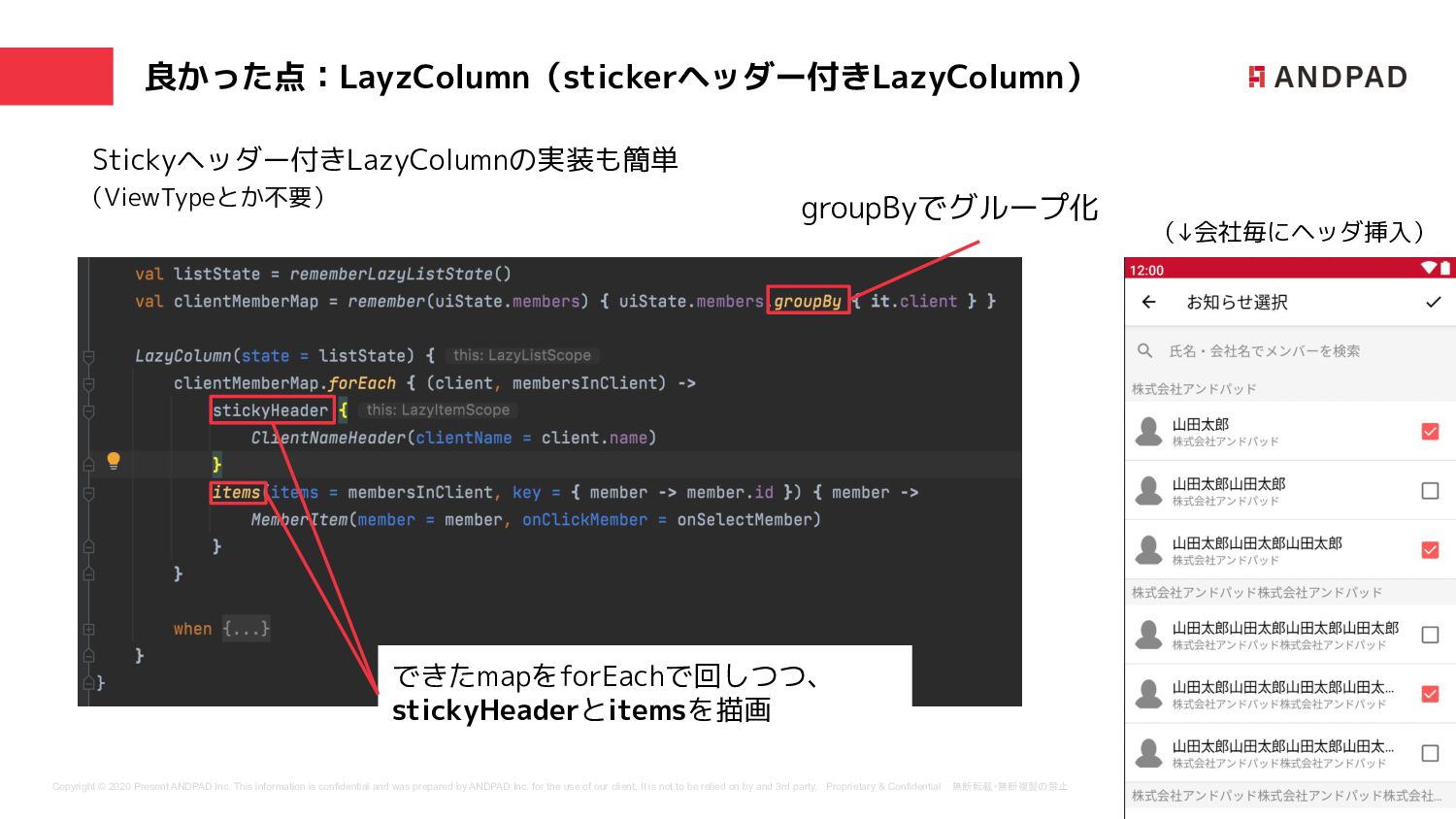
Task: Click the avatar icon of 山田太郎山田太郎山田太郎
Action: (x=1149, y=550)
